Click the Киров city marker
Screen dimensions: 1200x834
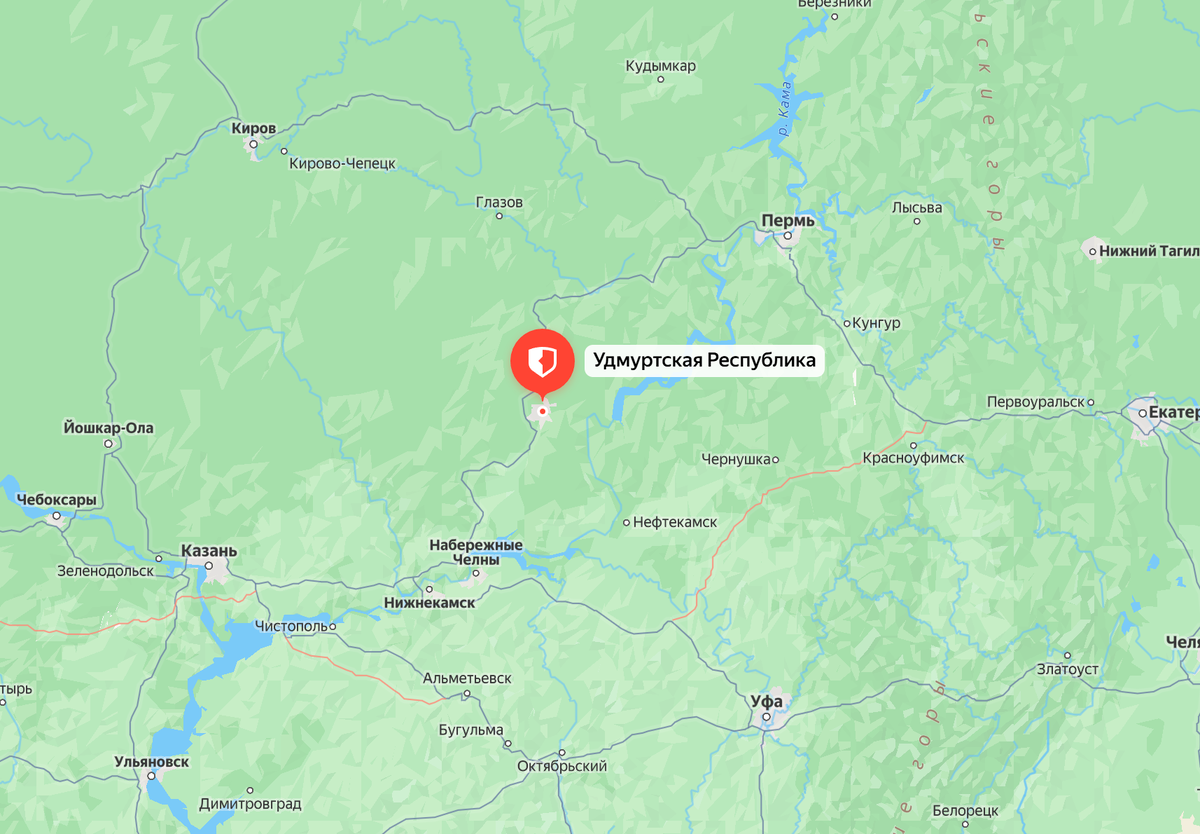(x=254, y=145)
